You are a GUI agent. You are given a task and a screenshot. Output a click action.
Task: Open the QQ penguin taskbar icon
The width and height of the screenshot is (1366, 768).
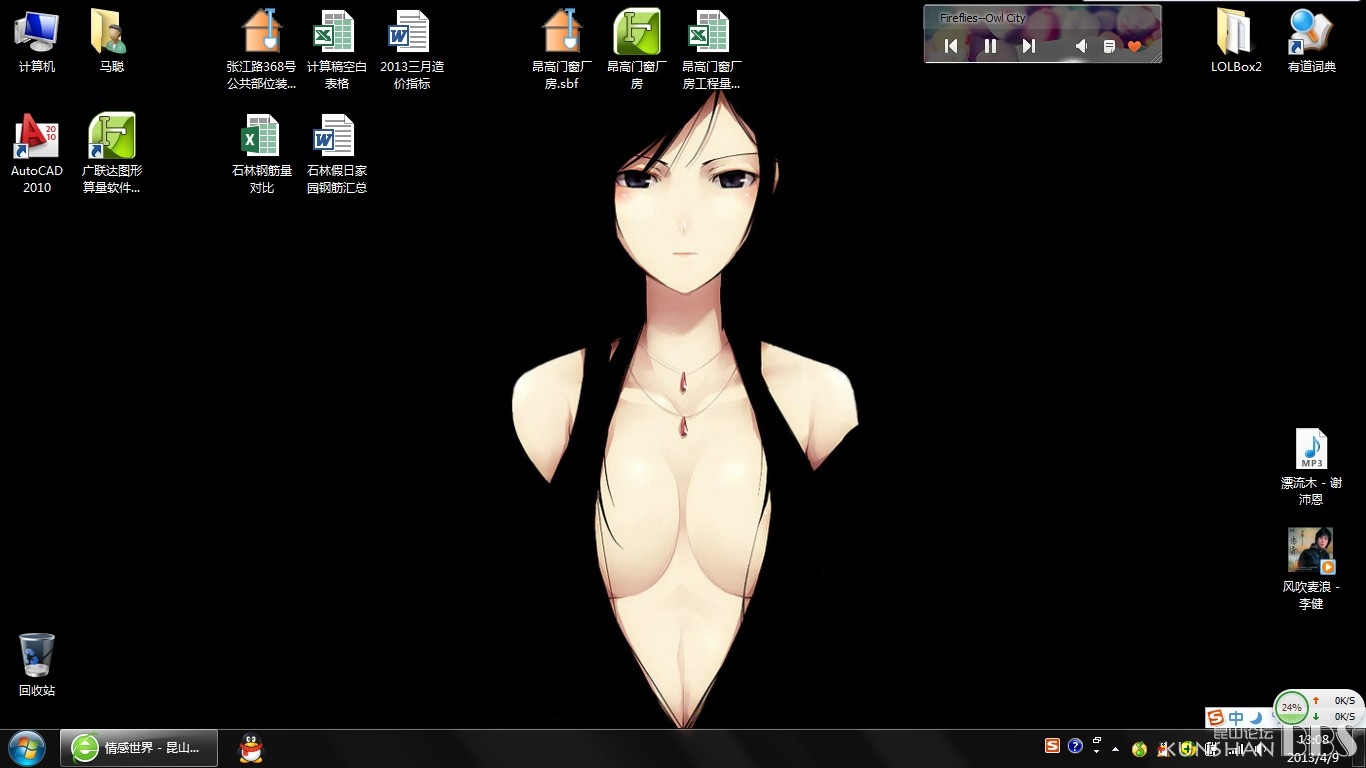coord(251,748)
